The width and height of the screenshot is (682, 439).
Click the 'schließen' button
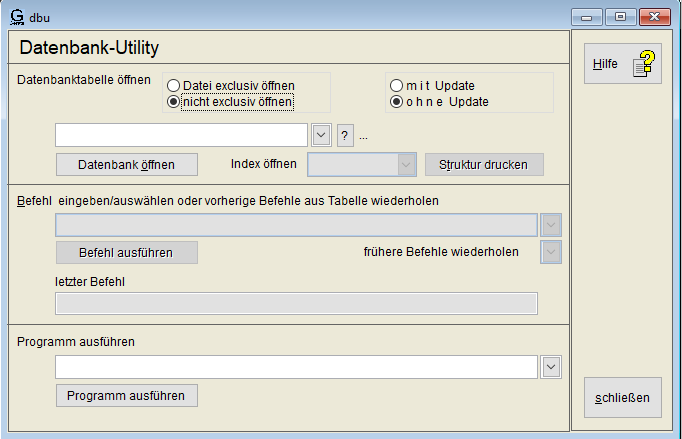[622, 398]
